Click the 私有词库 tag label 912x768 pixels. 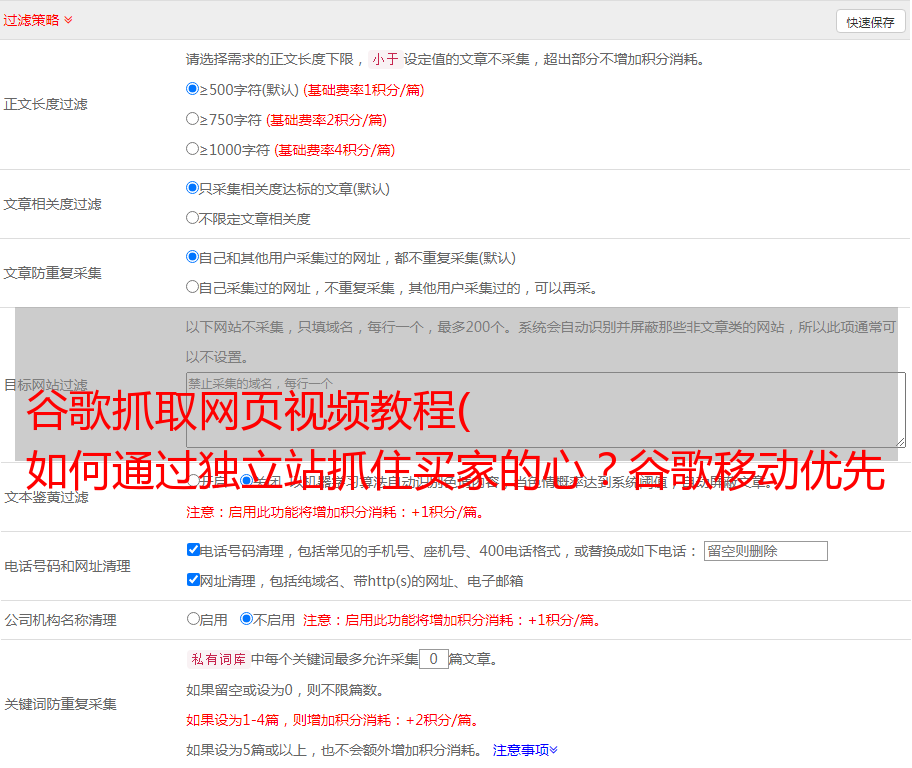pyautogui.click(x=216, y=659)
